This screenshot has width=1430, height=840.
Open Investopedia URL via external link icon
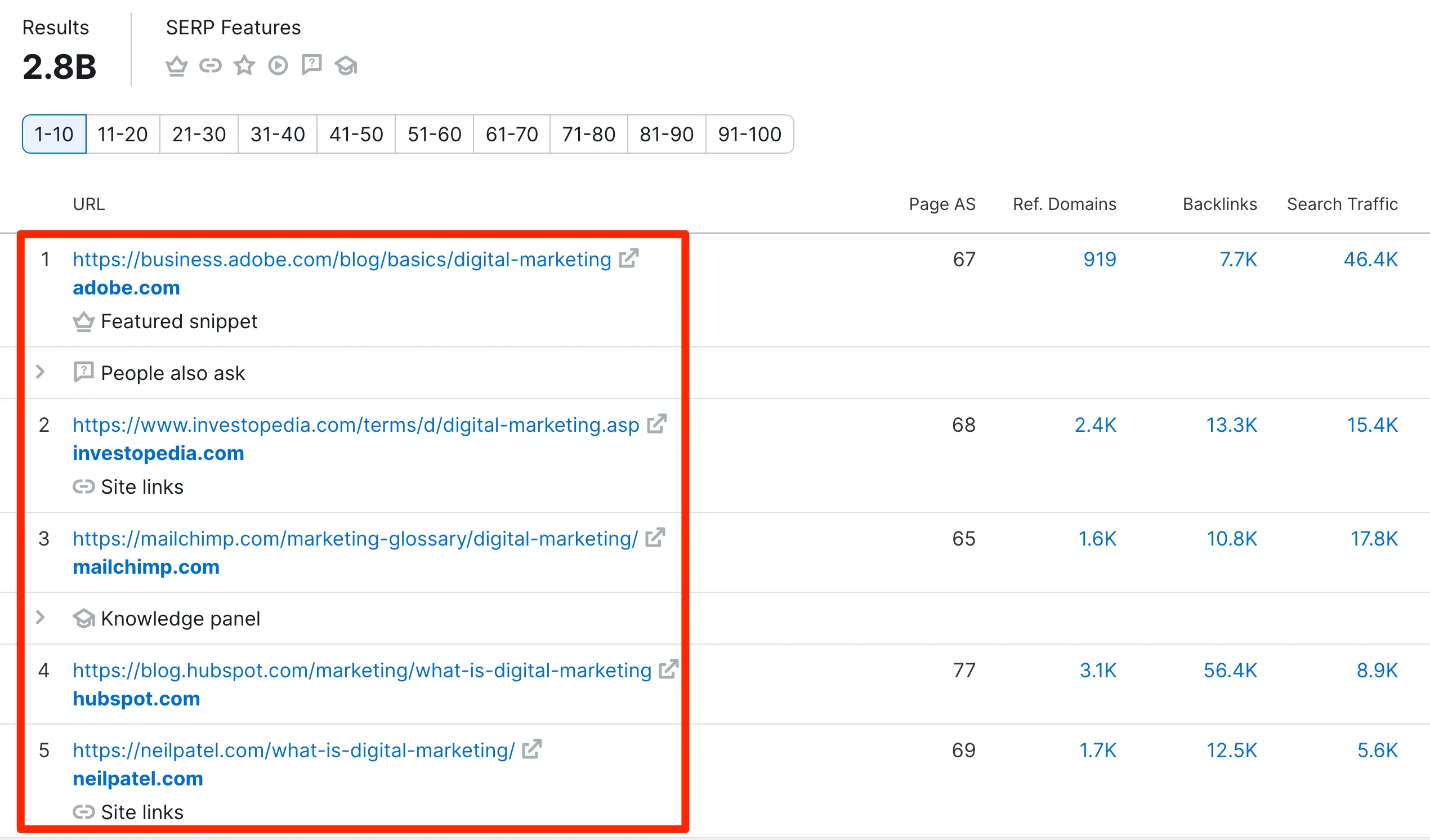pos(657,424)
